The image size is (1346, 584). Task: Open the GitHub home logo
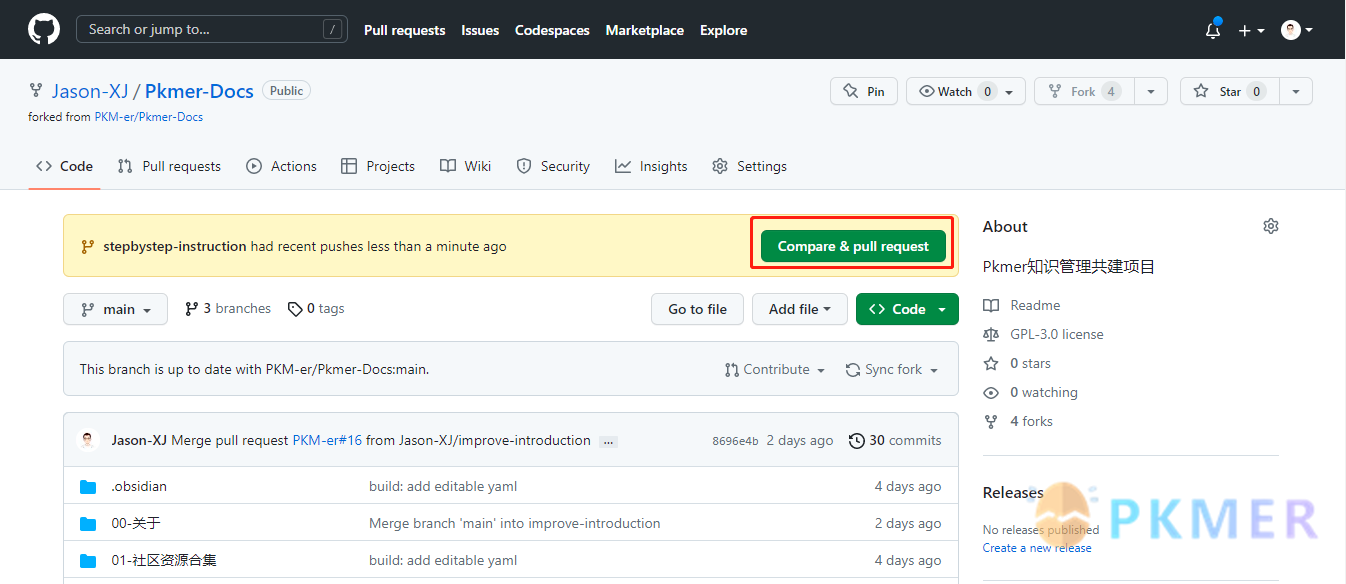pos(44,29)
